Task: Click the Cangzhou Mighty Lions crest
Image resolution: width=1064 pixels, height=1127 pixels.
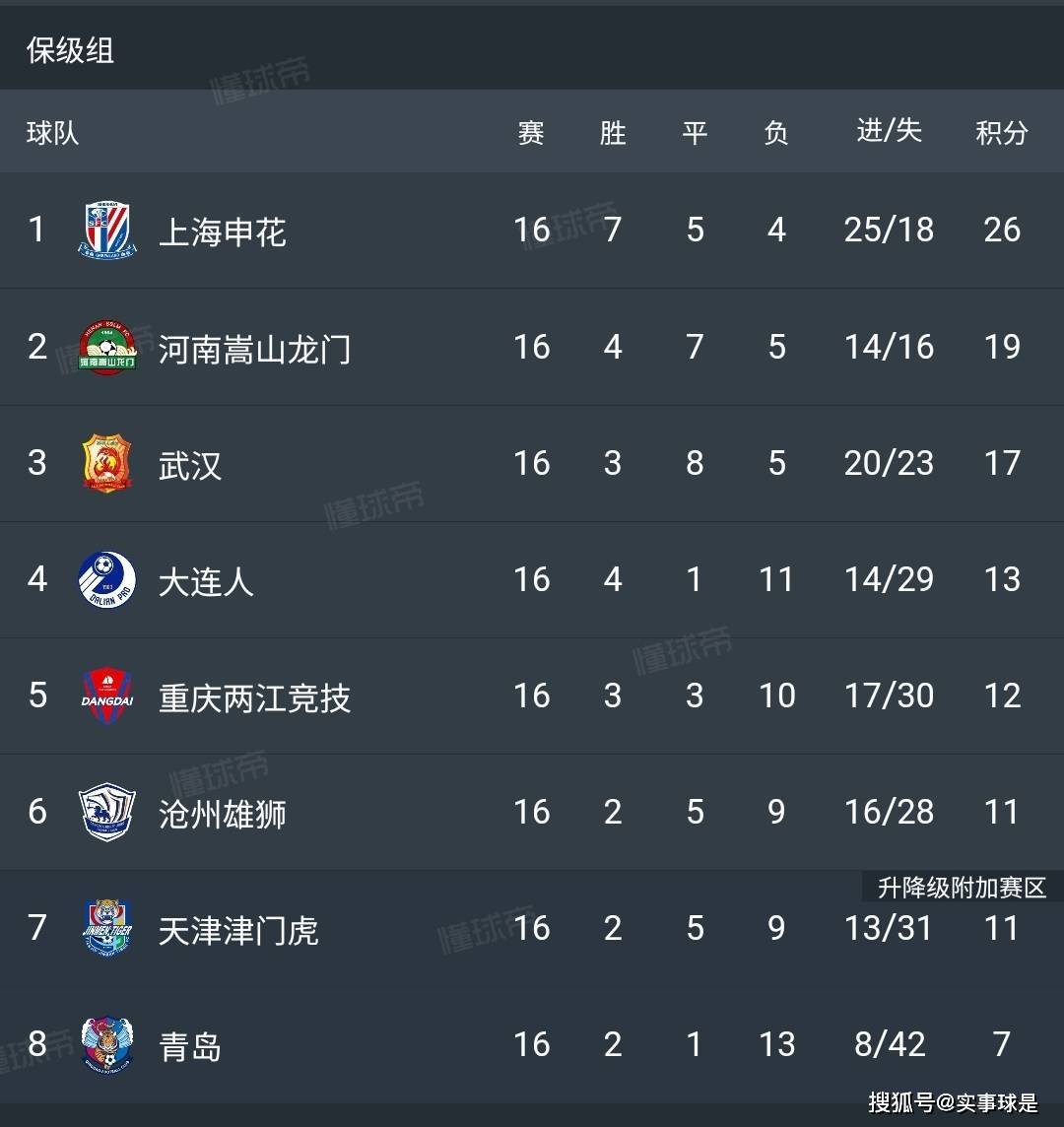Action: [x=107, y=812]
